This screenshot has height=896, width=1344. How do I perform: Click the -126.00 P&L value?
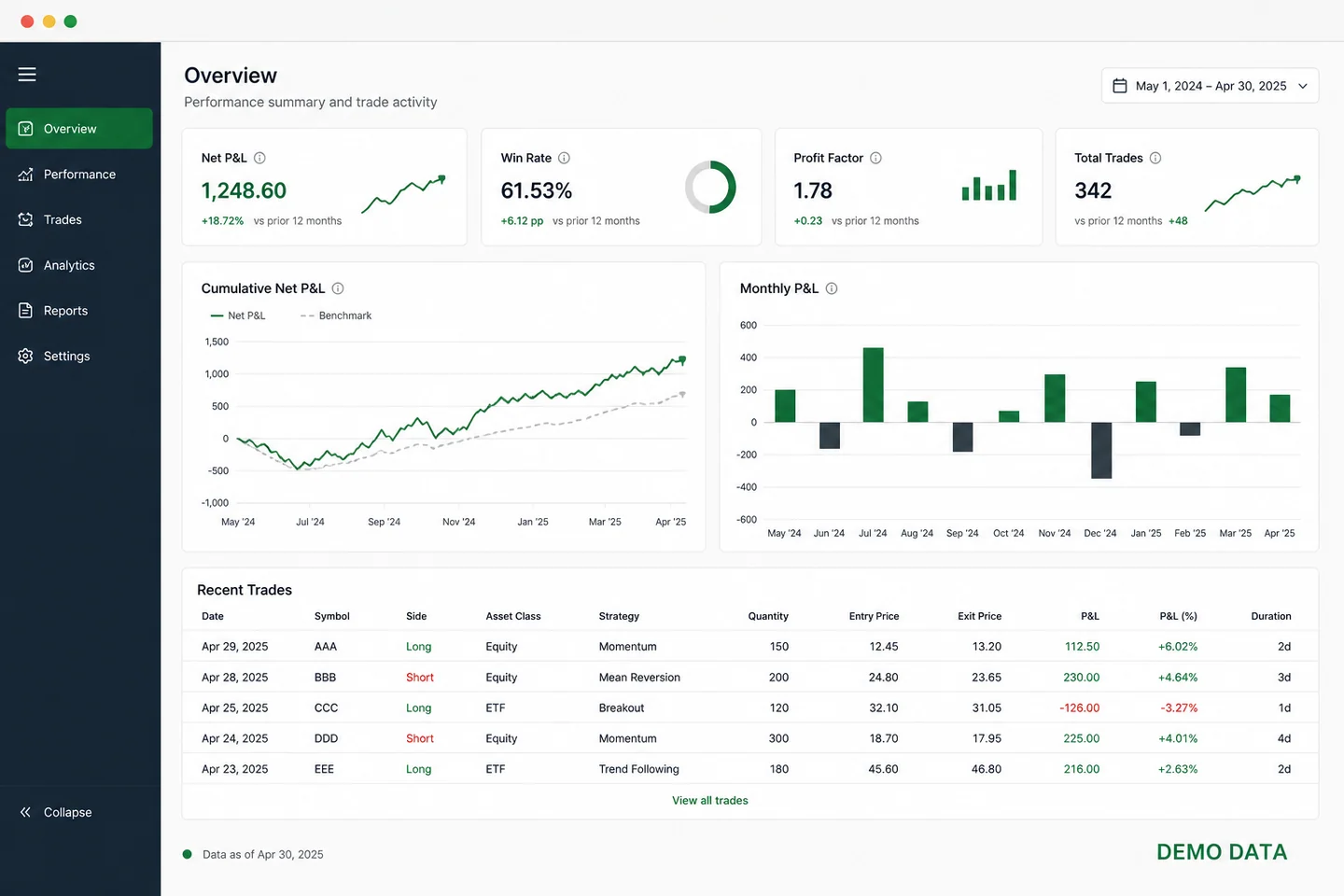point(1079,708)
